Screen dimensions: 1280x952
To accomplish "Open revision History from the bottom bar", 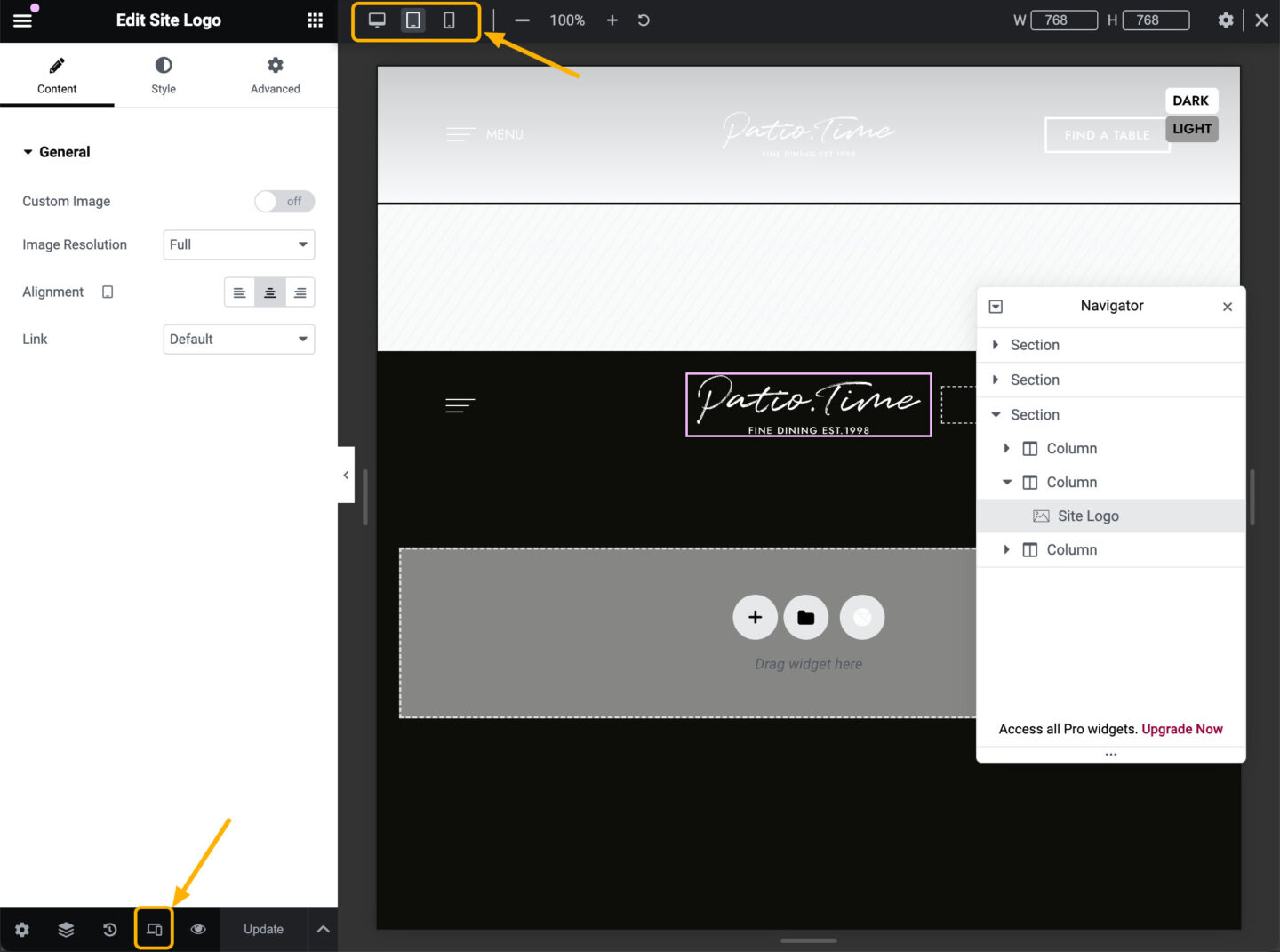I will click(x=109, y=929).
